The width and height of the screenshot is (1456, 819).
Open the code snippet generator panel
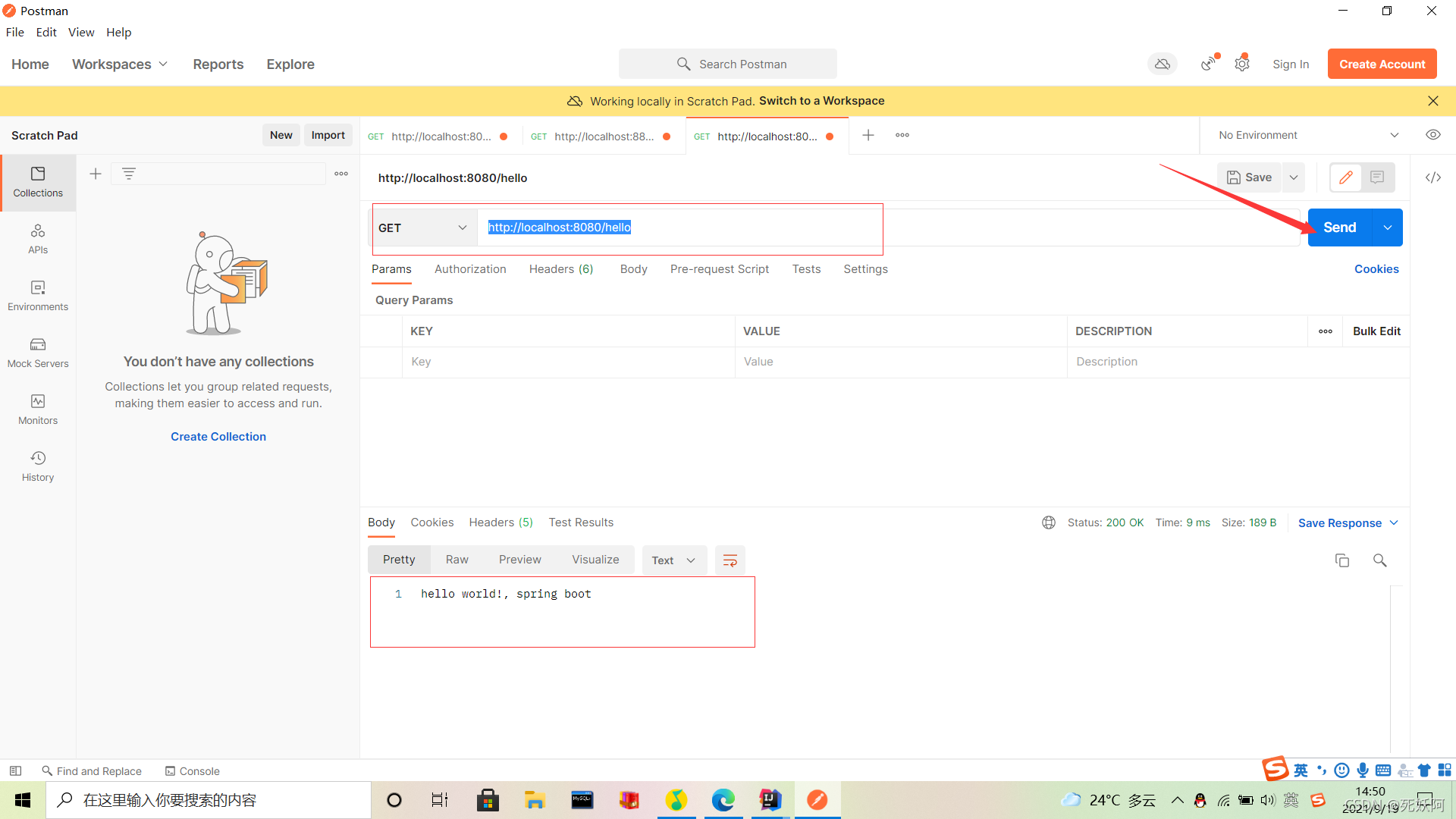[1433, 177]
